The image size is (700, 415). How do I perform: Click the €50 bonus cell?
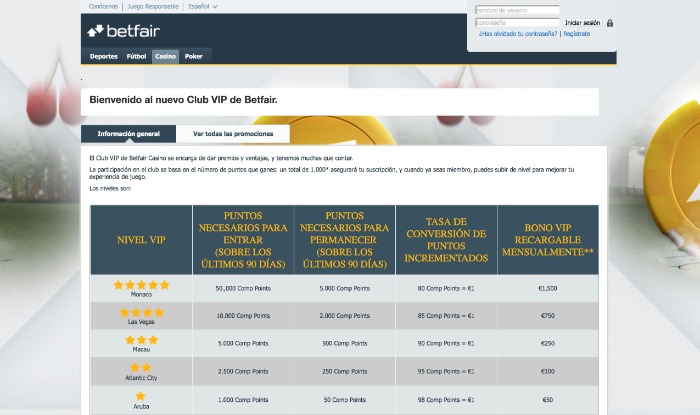point(548,400)
